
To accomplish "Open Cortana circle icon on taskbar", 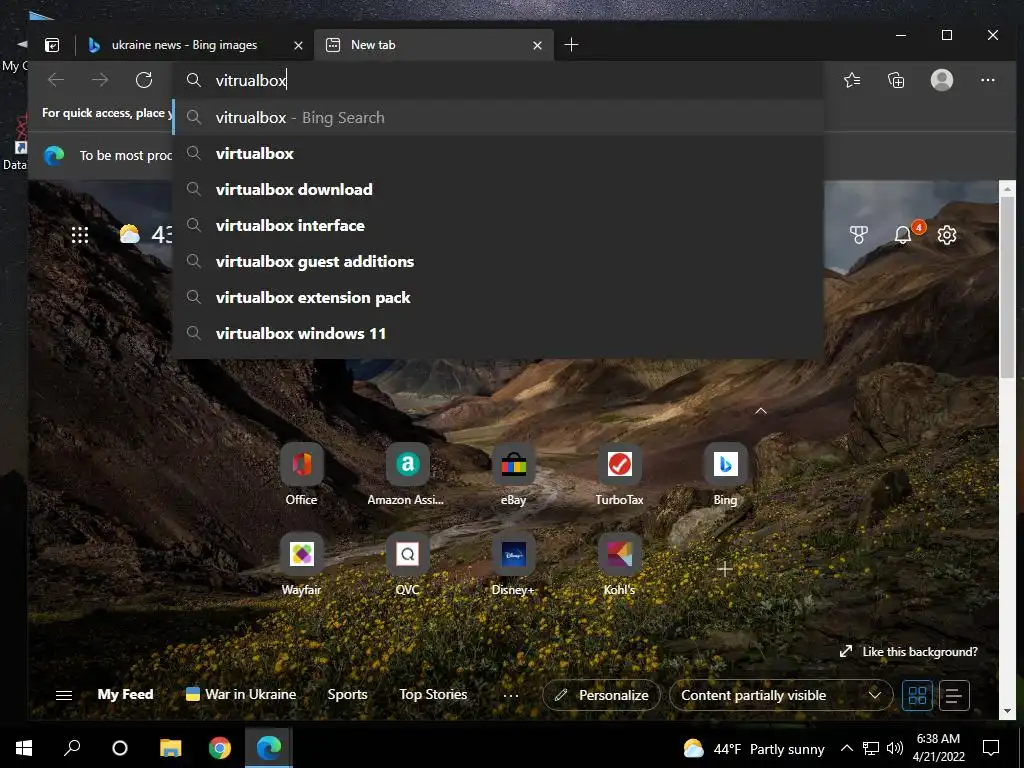I will pyautogui.click(x=120, y=748).
